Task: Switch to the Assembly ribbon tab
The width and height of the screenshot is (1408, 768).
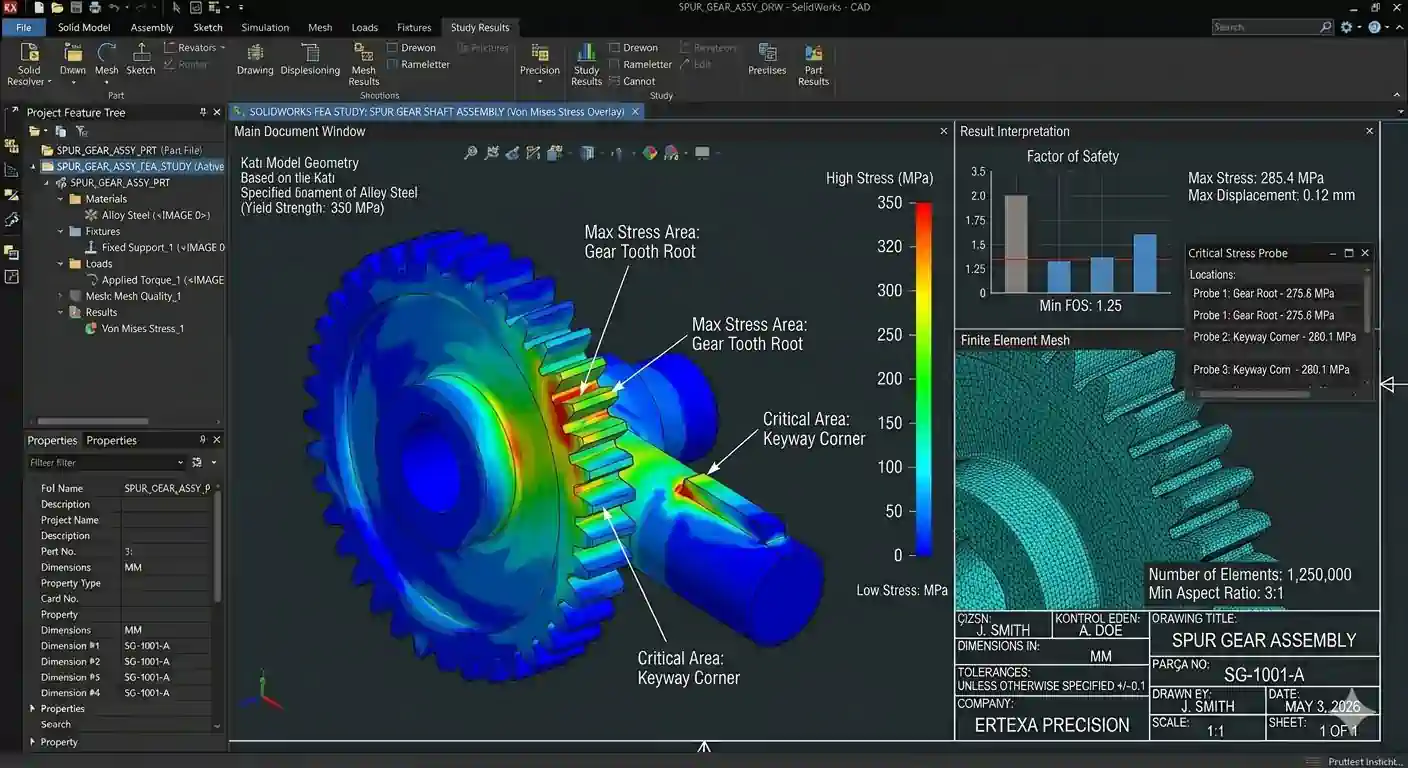Action: click(152, 27)
